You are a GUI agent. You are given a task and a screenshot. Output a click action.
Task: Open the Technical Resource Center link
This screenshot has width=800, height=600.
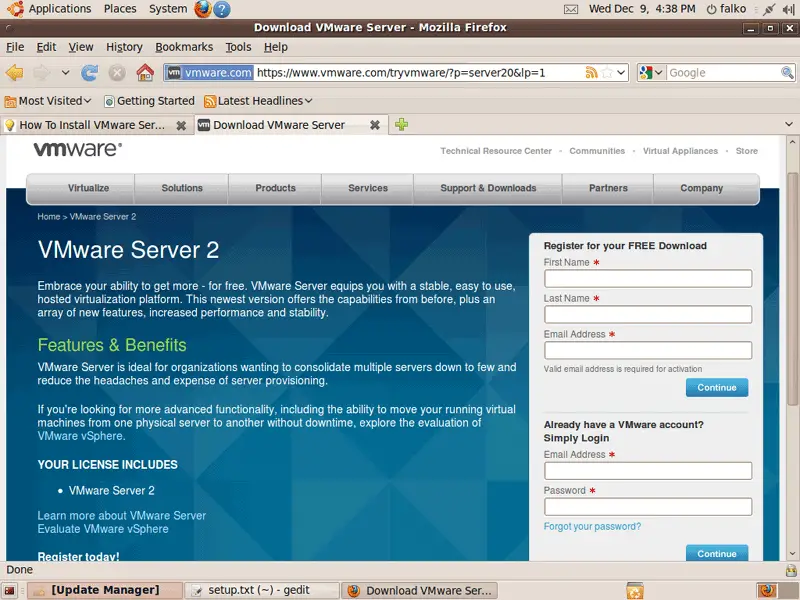[496, 151]
